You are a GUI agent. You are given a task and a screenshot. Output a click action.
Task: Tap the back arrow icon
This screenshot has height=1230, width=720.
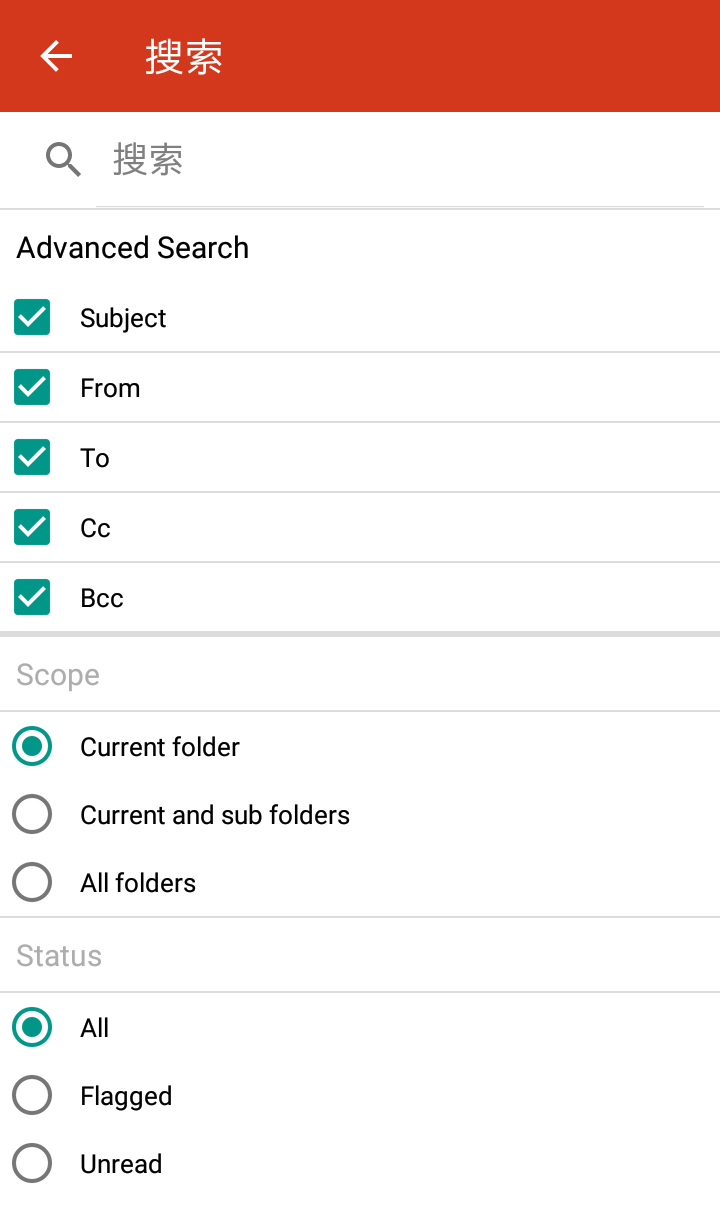click(x=56, y=56)
